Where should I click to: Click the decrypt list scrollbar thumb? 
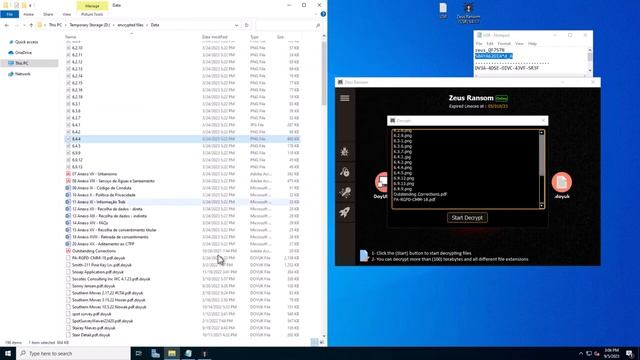pyautogui.click(x=542, y=156)
